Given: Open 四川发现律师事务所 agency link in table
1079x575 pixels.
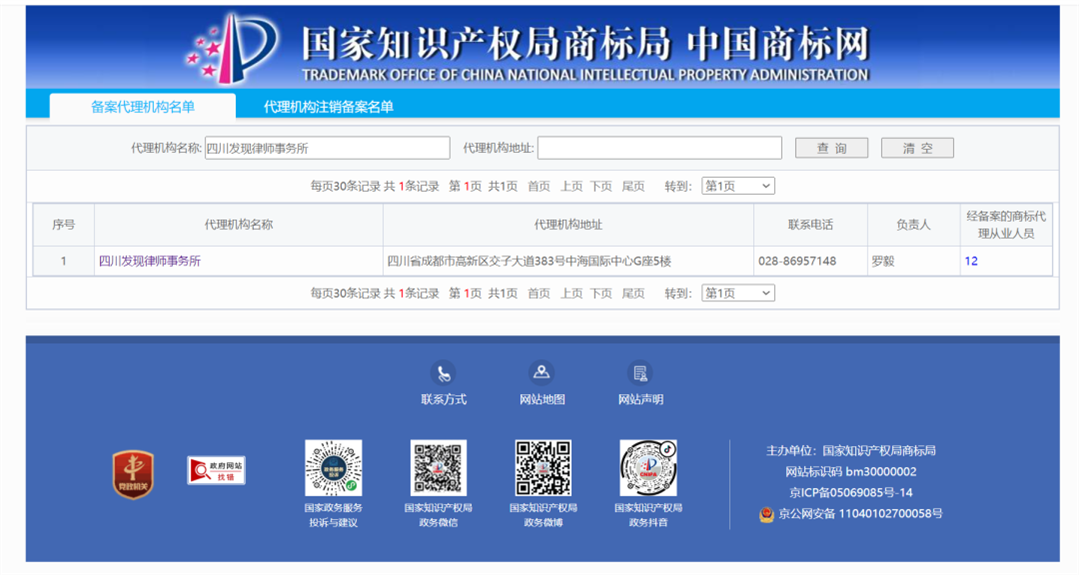Looking at the screenshot, I should coord(150,261).
